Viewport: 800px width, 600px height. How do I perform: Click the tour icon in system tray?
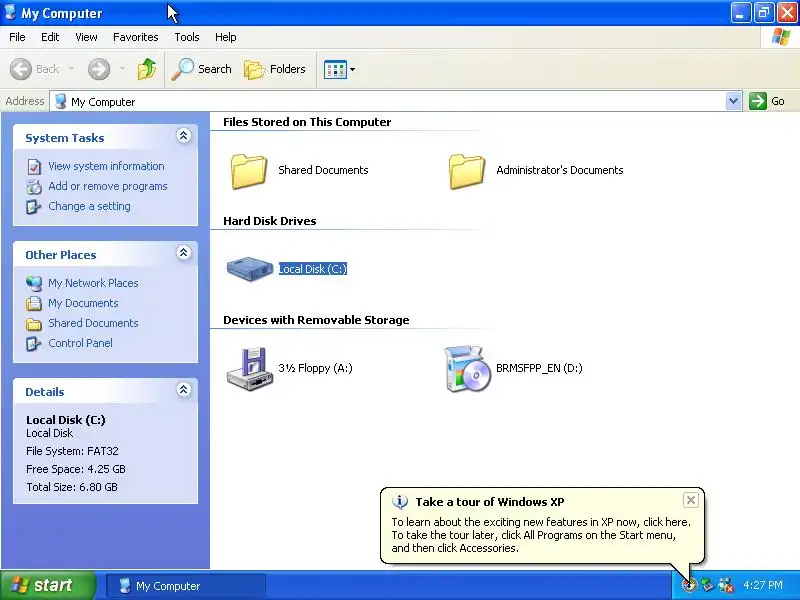pos(689,585)
